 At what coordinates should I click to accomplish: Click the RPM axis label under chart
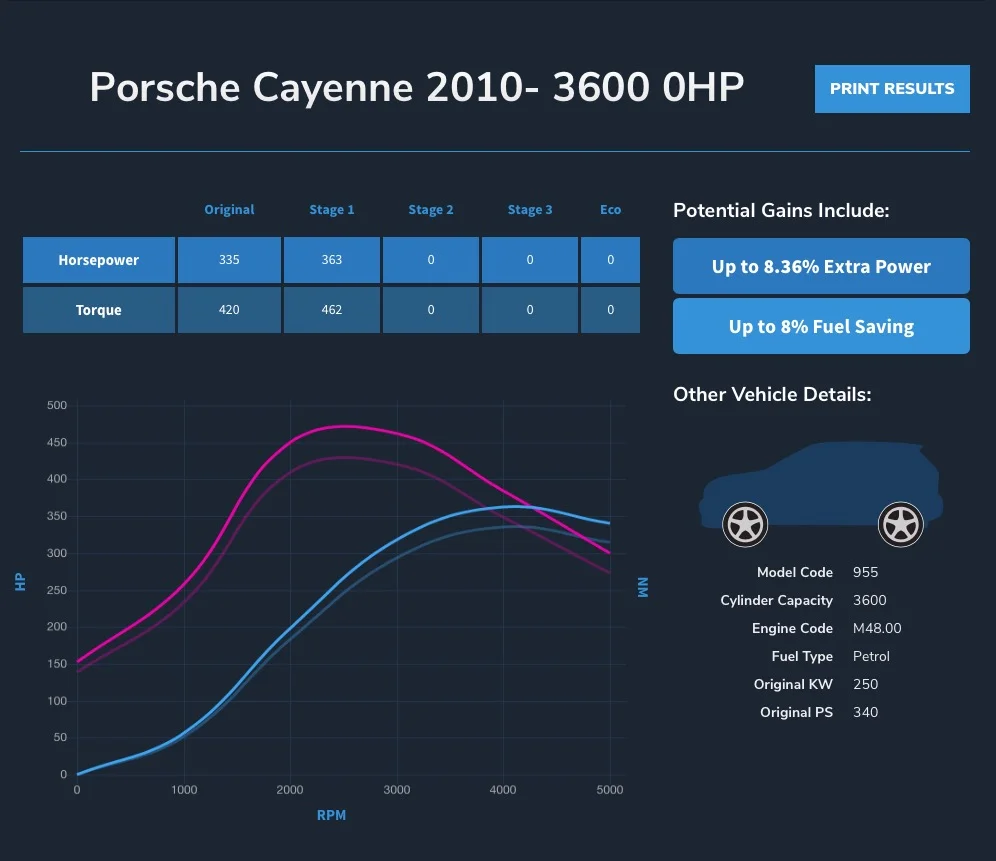(x=332, y=815)
